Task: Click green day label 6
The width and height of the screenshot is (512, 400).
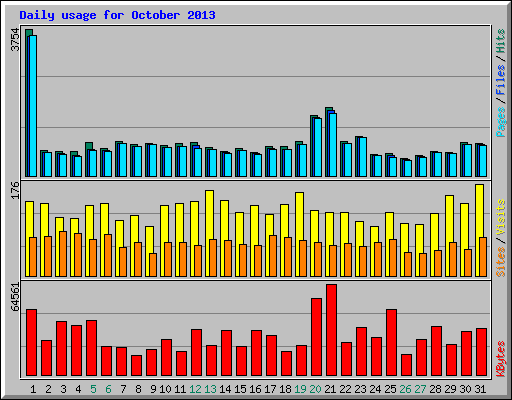Action: pyautogui.click(x=108, y=389)
